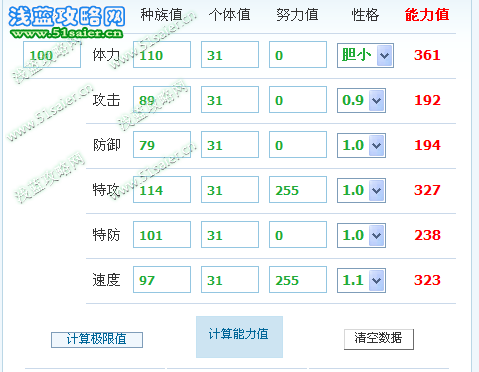The height and width of the screenshot is (372, 479).
Task: Click the 特防 种族值 field showing 101
Action: [x=162, y=235]
